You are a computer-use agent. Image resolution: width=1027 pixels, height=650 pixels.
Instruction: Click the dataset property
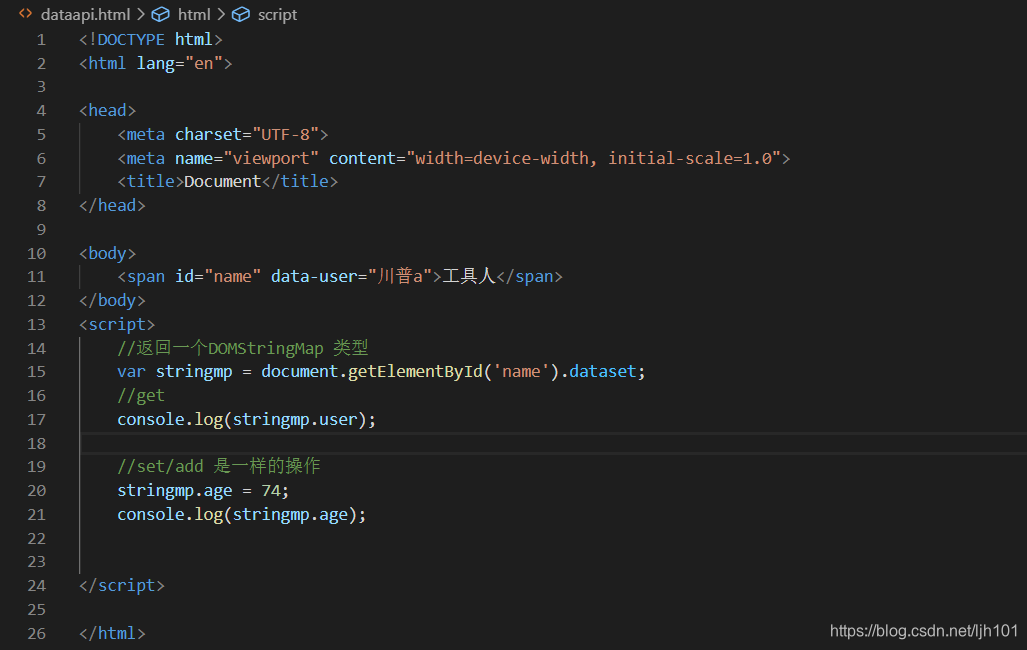[603, 372]
